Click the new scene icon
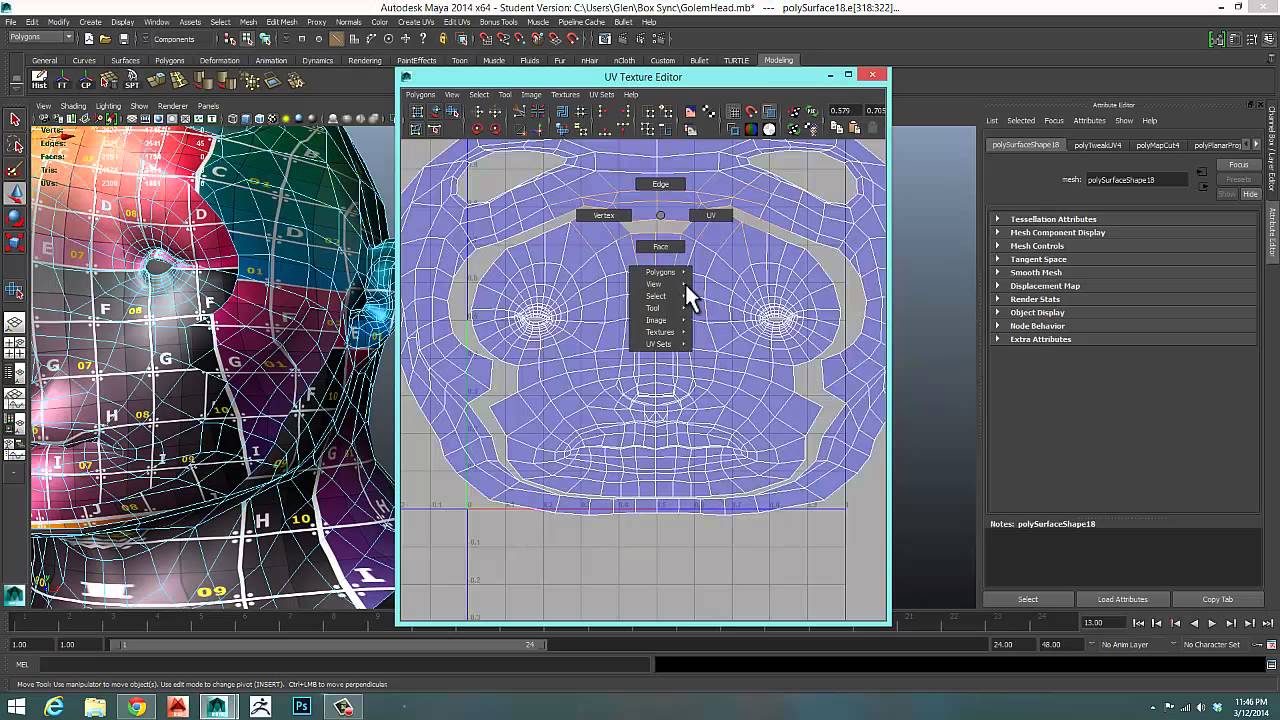 point(89,39)
